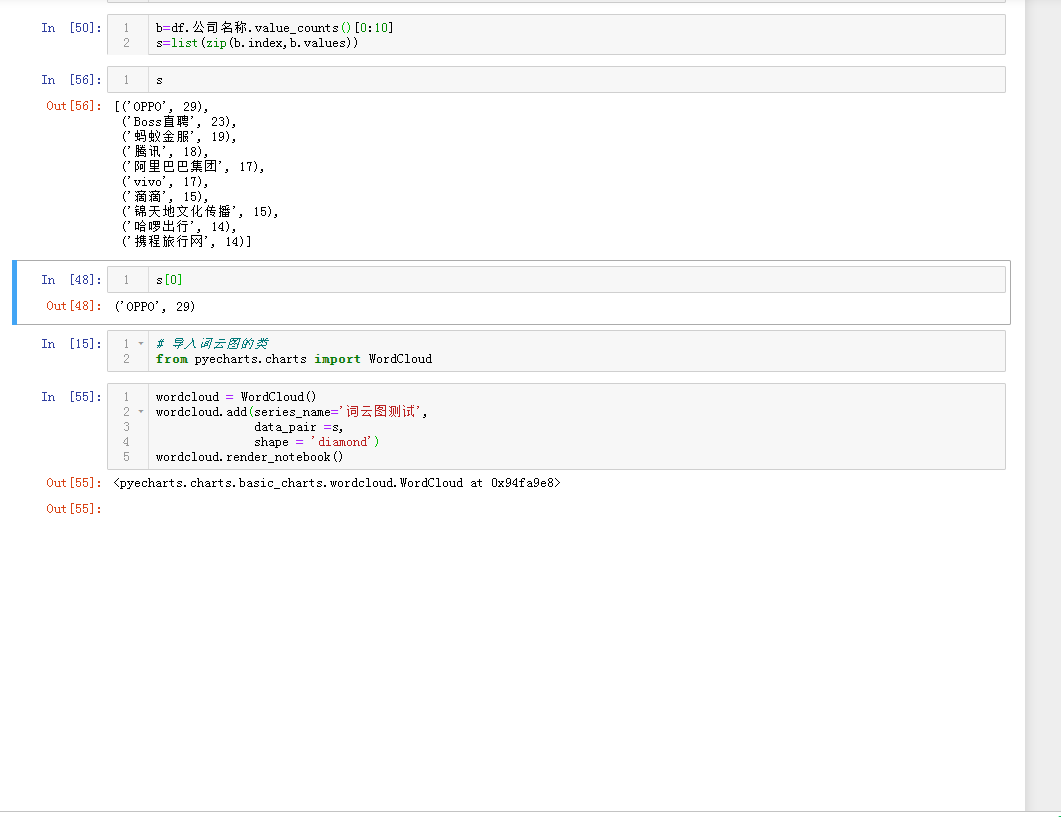Click shape = 'diamond' argument line
Screen dimensions: 1061x817
pos(317,442)
